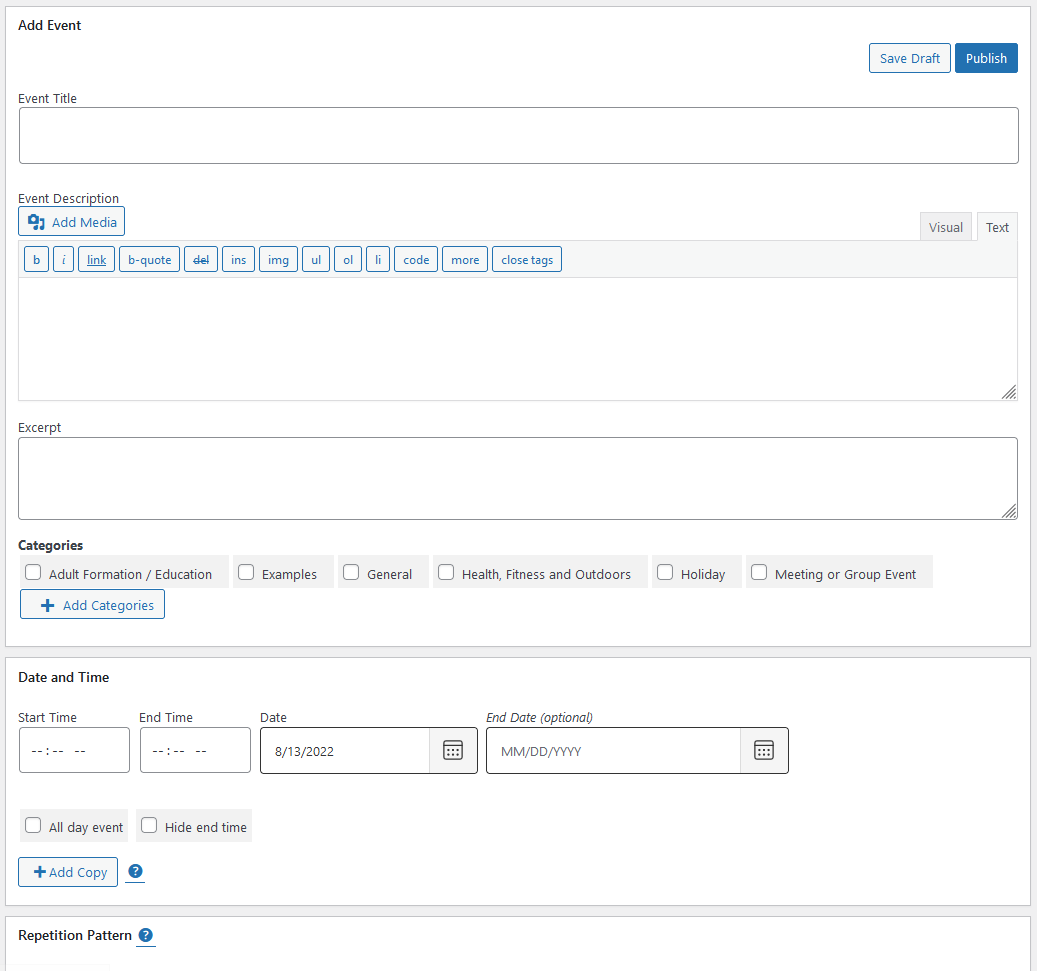Click the close tags button
1037x971 pixels.
coord(527,259)
